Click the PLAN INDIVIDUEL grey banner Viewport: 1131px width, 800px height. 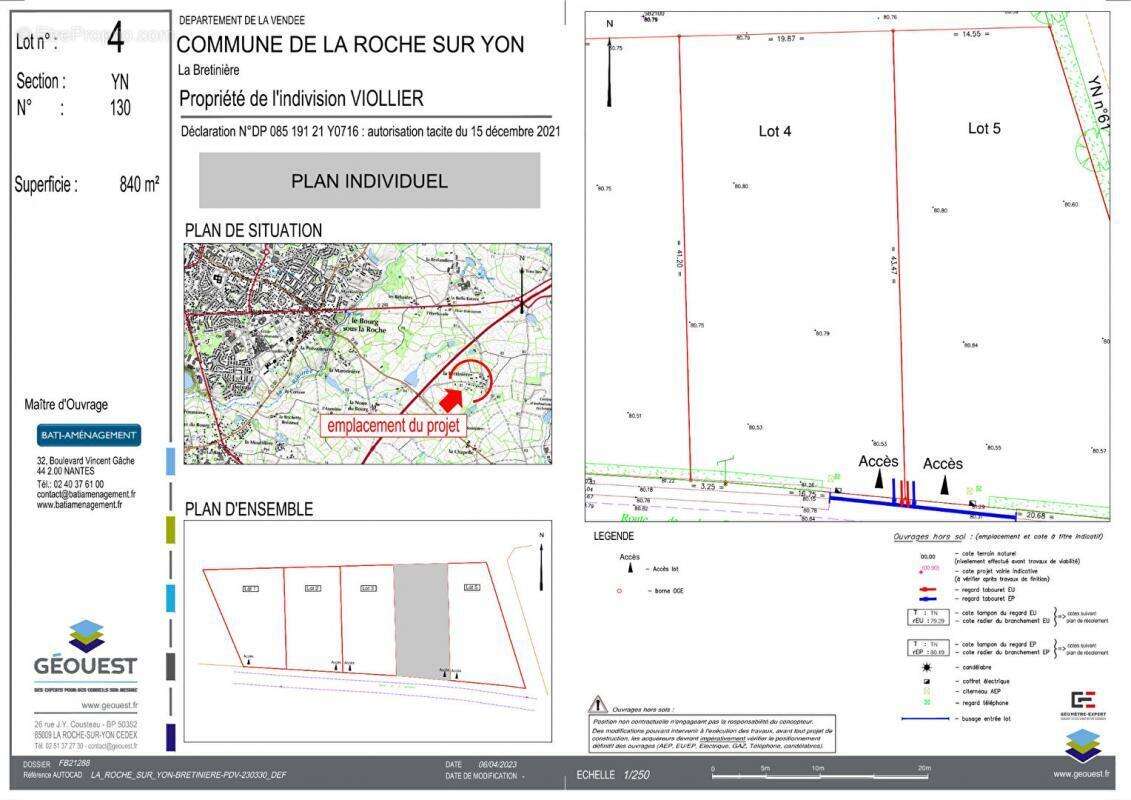(x=369, y=181)
